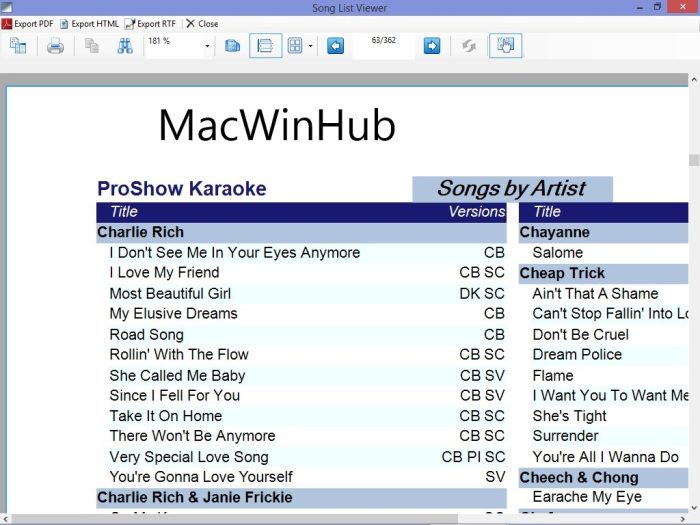Screen dimensions: 700x525
Task: Click the Export HTML button
Action: [x=89, y=24]
